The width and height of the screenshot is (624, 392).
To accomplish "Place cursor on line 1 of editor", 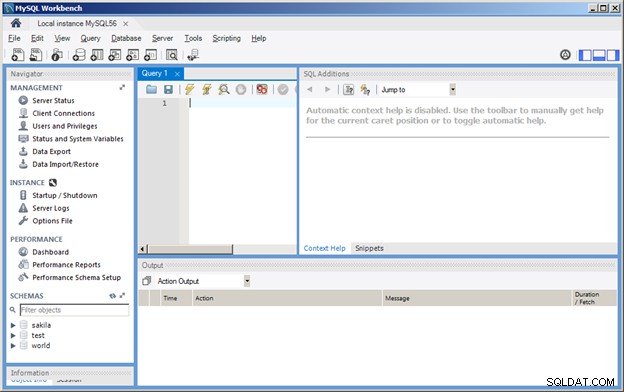I will pos(243,103).
